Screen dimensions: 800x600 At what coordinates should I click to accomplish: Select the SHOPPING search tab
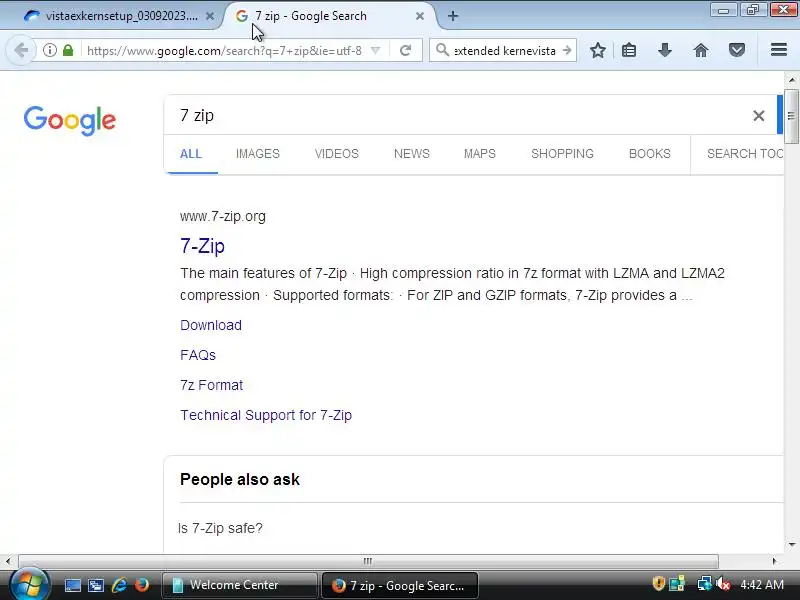pyautogui.click(x=562, y=154)
